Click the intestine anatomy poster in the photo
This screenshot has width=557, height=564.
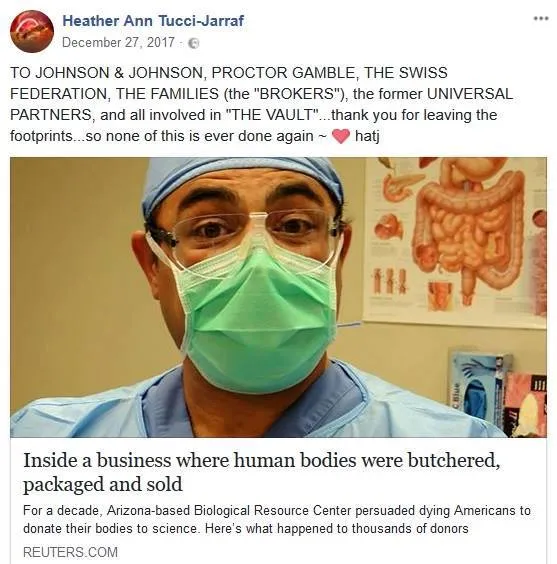[455, 241]
